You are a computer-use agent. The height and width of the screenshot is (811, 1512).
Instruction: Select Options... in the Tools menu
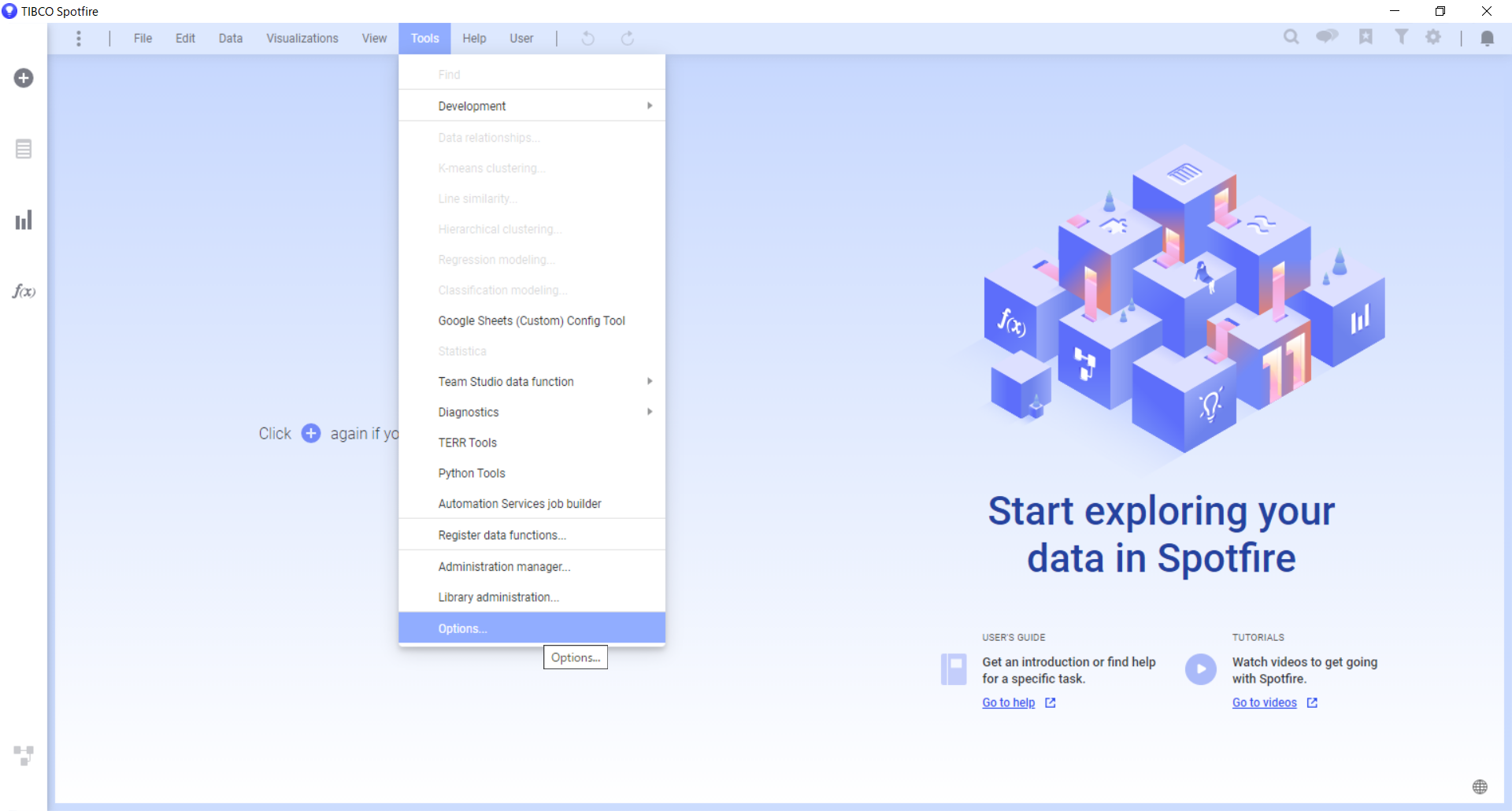coord(532,628)
